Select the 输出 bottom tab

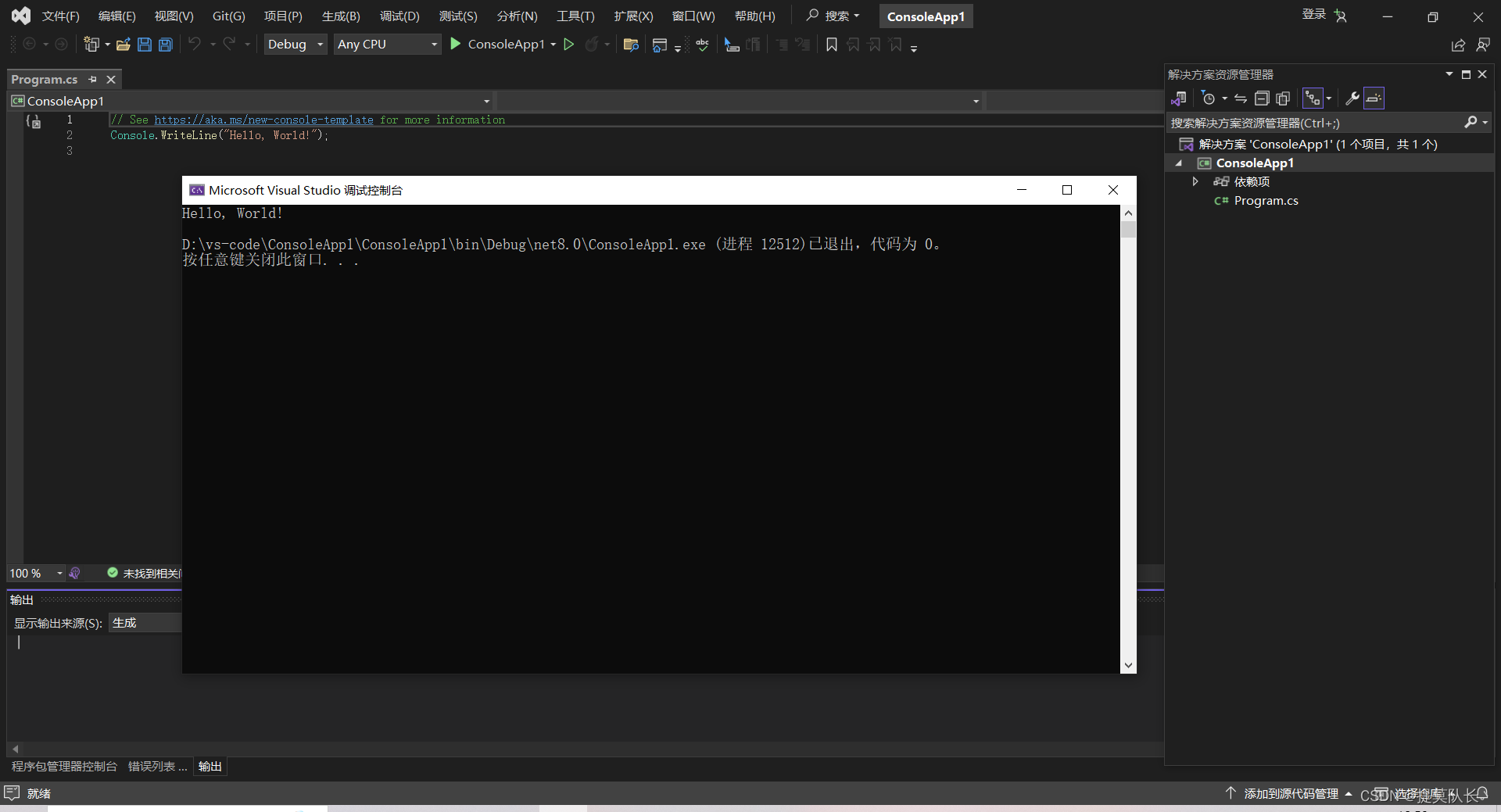(210, 767)
